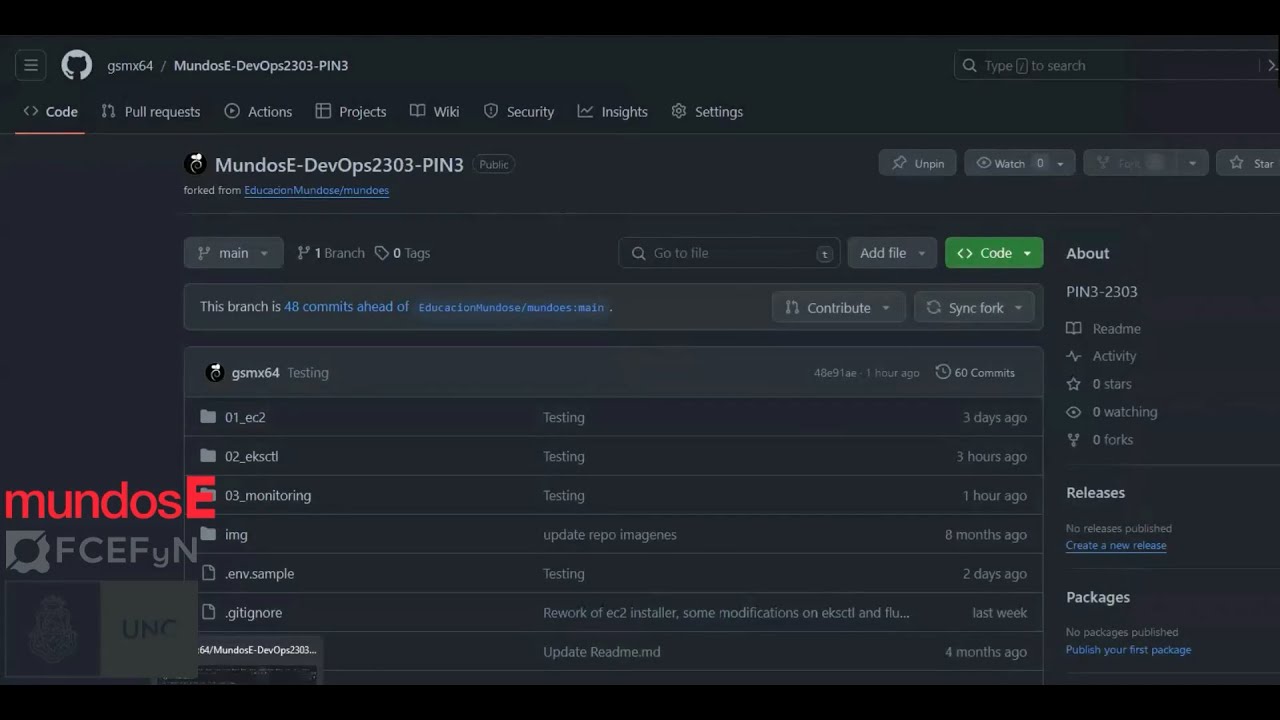Open the EducacionMundose/mundoes fork source link
The width and height of the screenshot is (1280, 720).
316,190
